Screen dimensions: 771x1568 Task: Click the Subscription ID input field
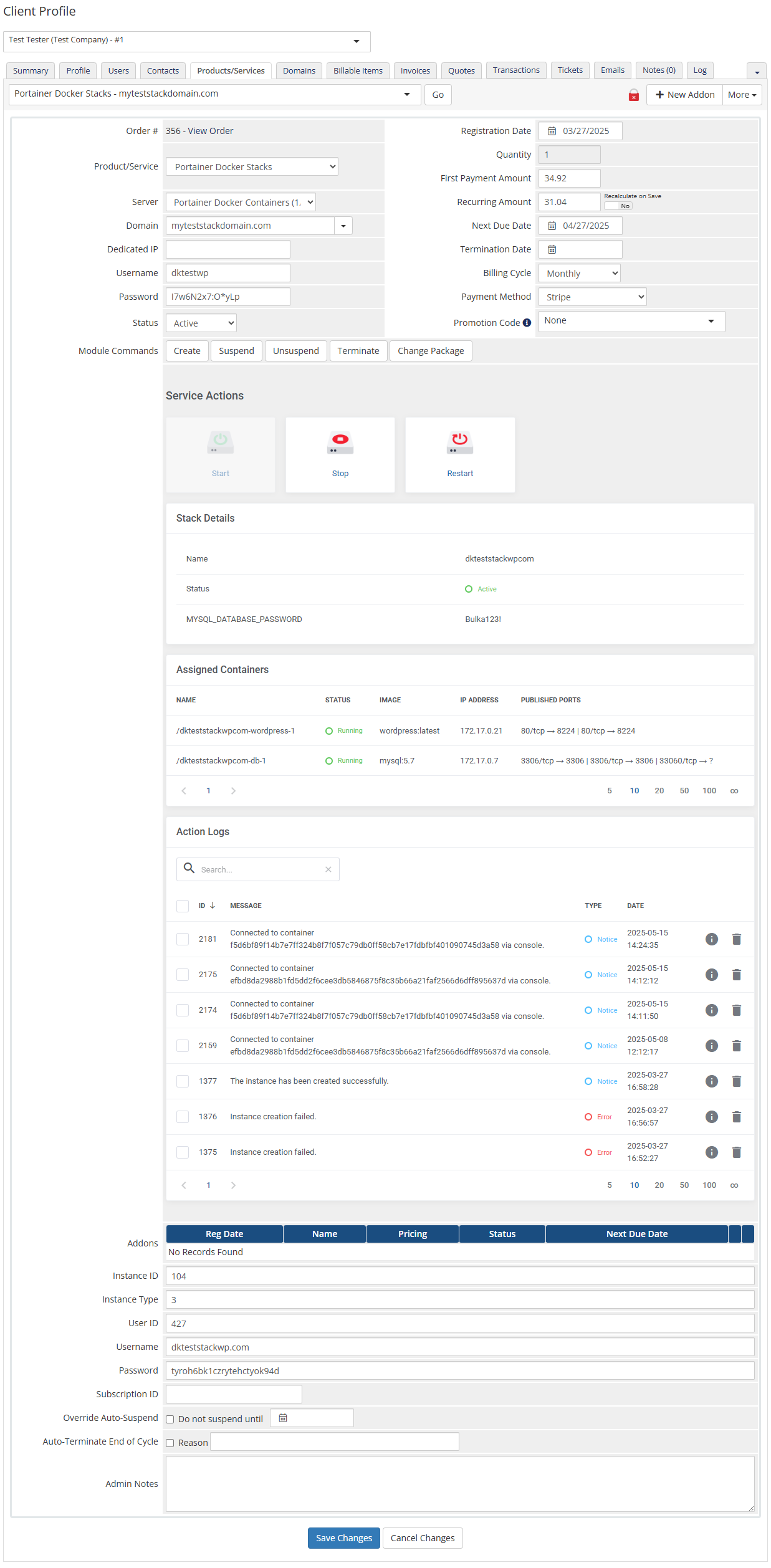click(x=234, y=1394)
